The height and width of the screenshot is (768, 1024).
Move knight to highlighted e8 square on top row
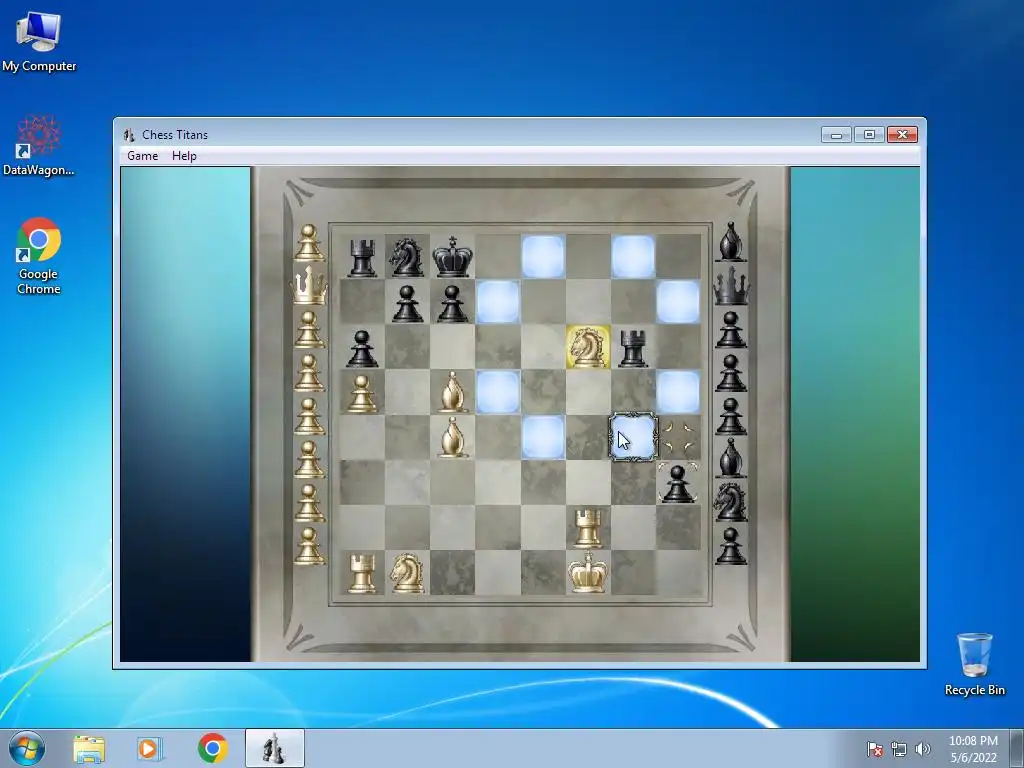coord(543,257)
